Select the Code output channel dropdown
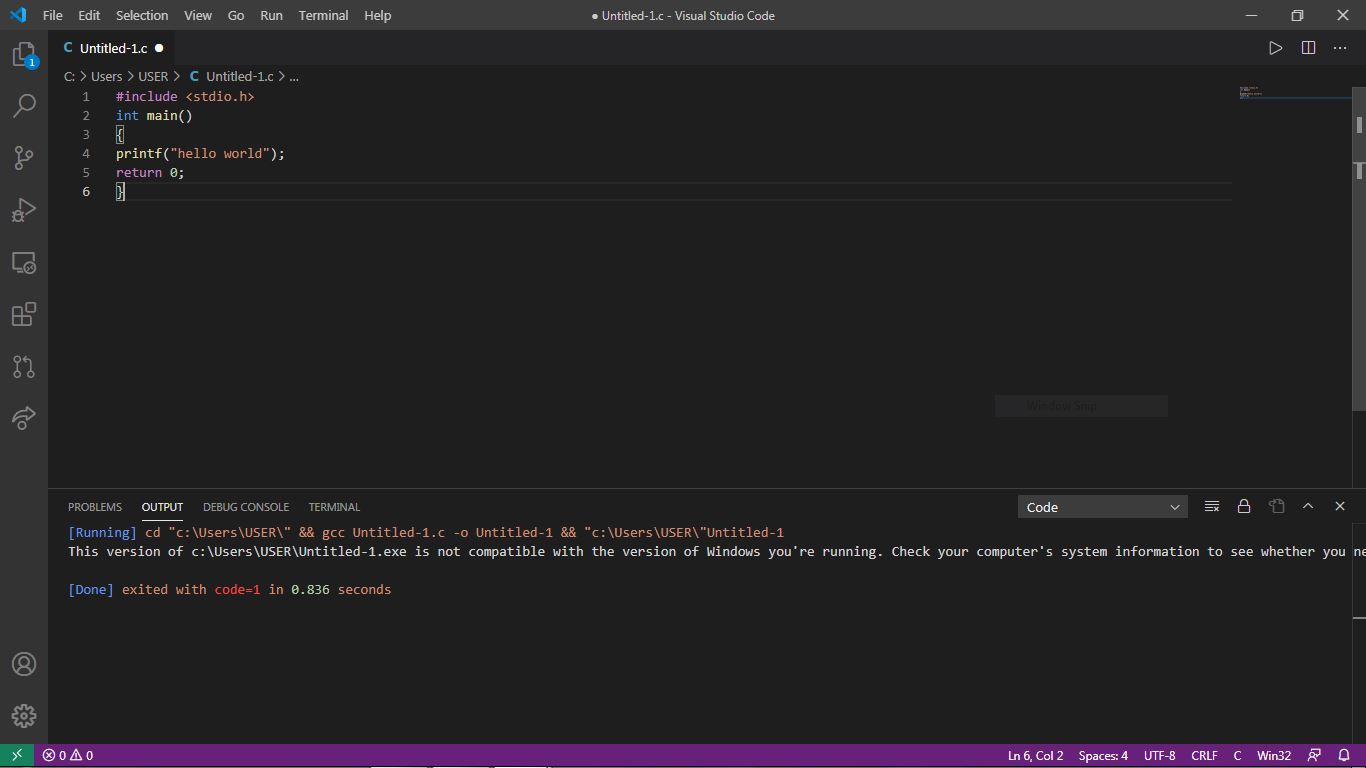This screenshot has width=1366, height=768. pos(1102,507)
